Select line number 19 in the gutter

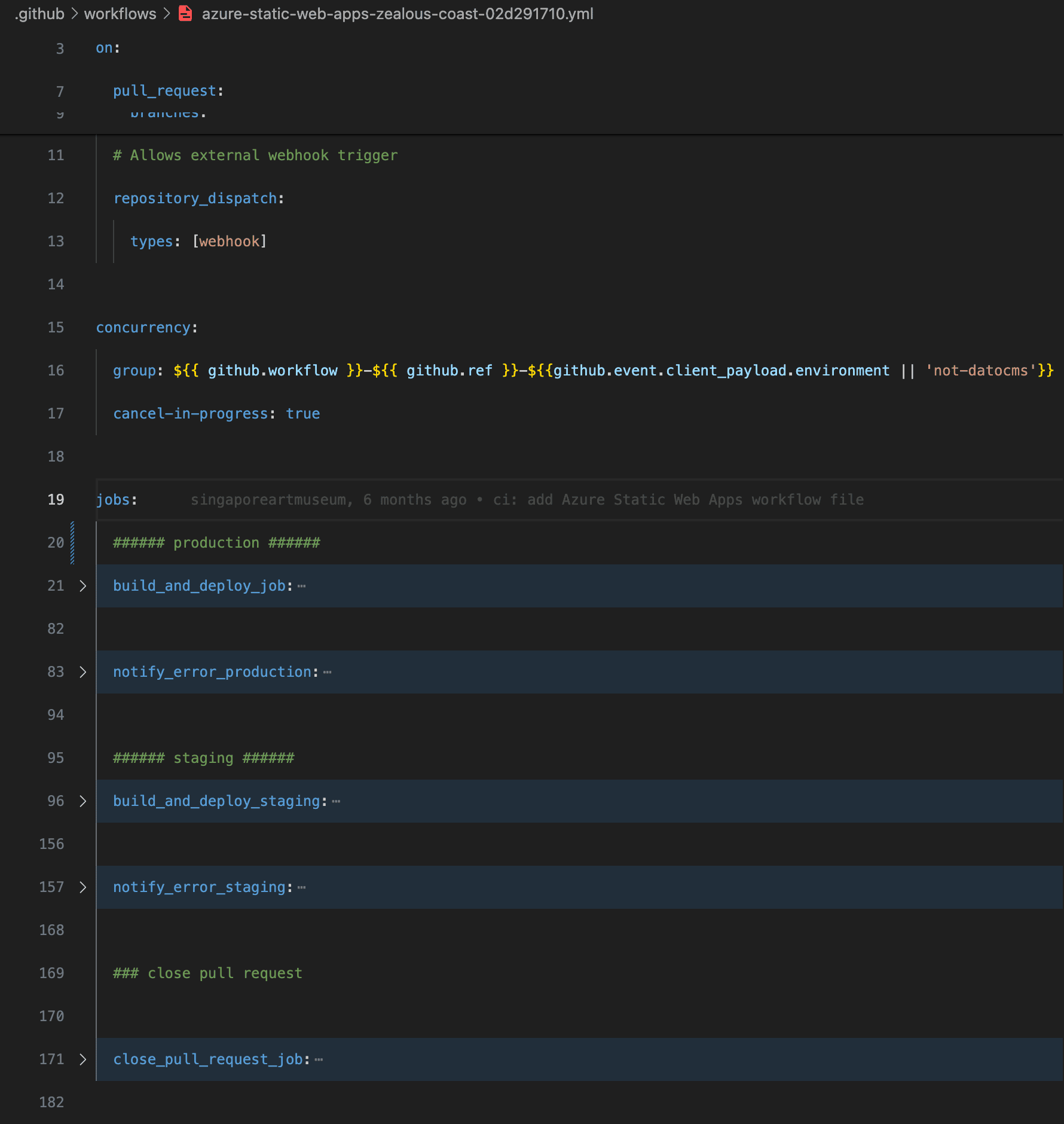tap(56, 500)
